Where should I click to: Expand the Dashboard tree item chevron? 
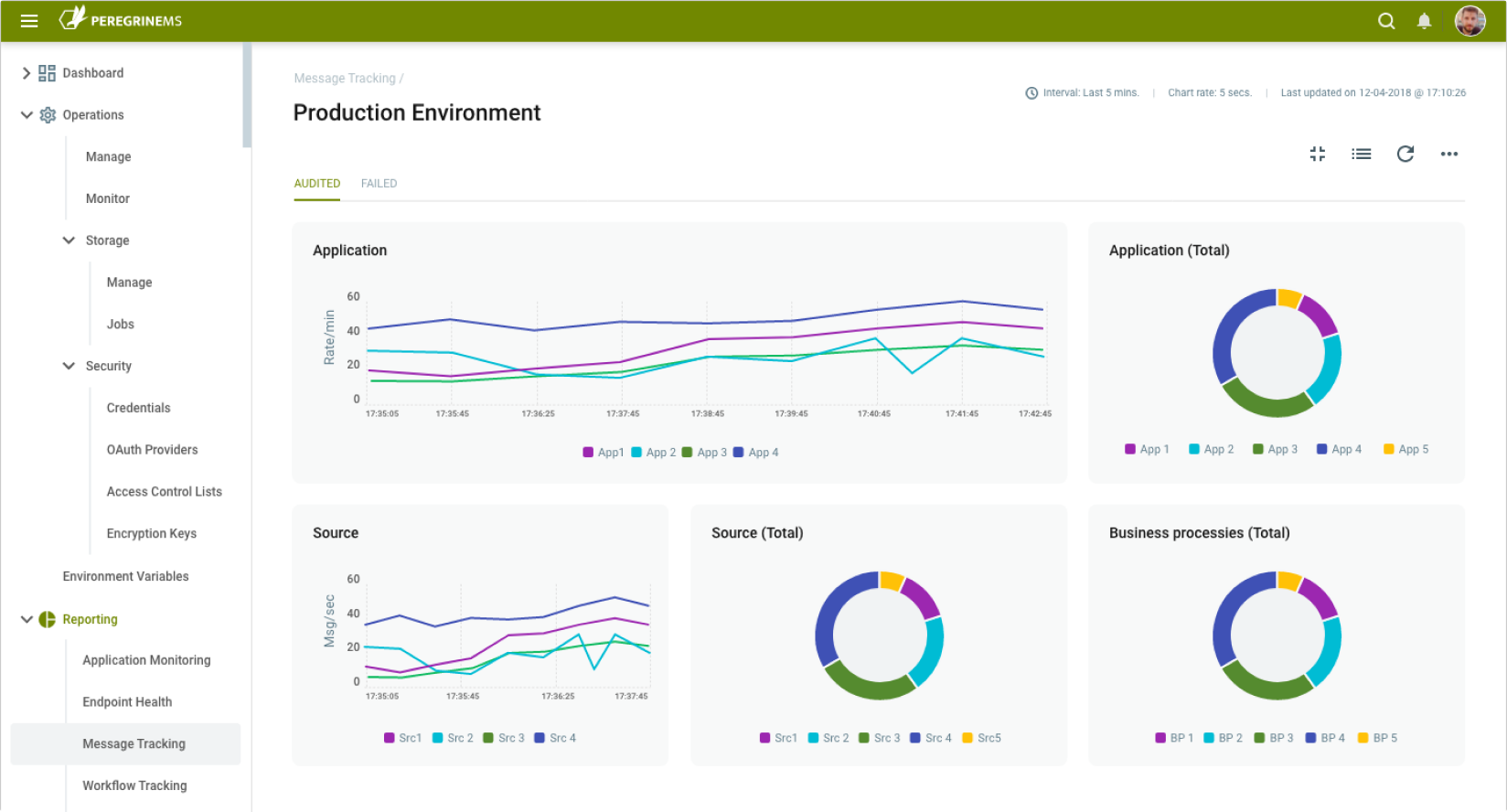[x=26, y=73]
